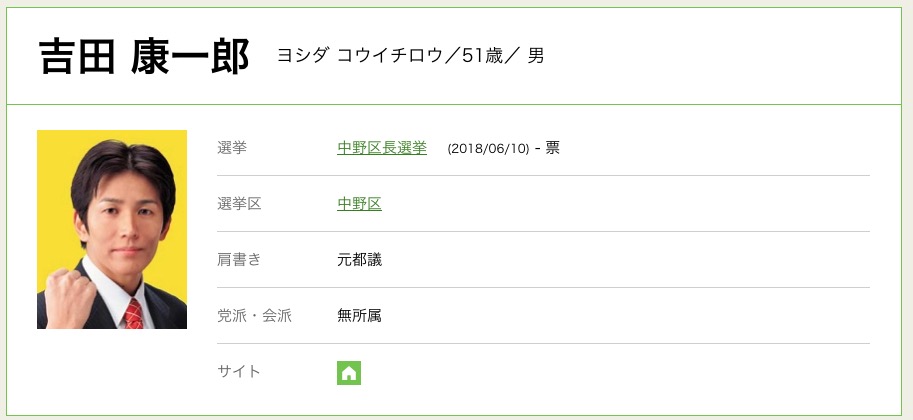Click the candidate's portrait photo

112,229
